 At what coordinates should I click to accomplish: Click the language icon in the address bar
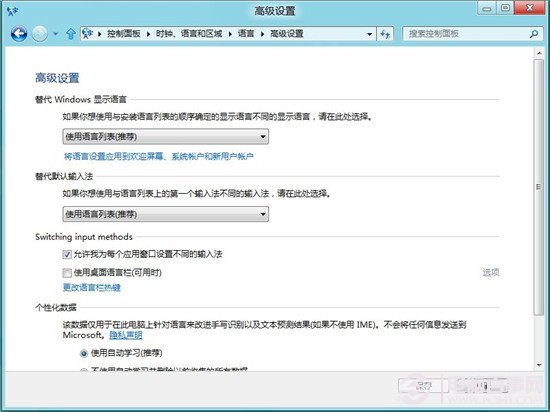click(87, 34)
